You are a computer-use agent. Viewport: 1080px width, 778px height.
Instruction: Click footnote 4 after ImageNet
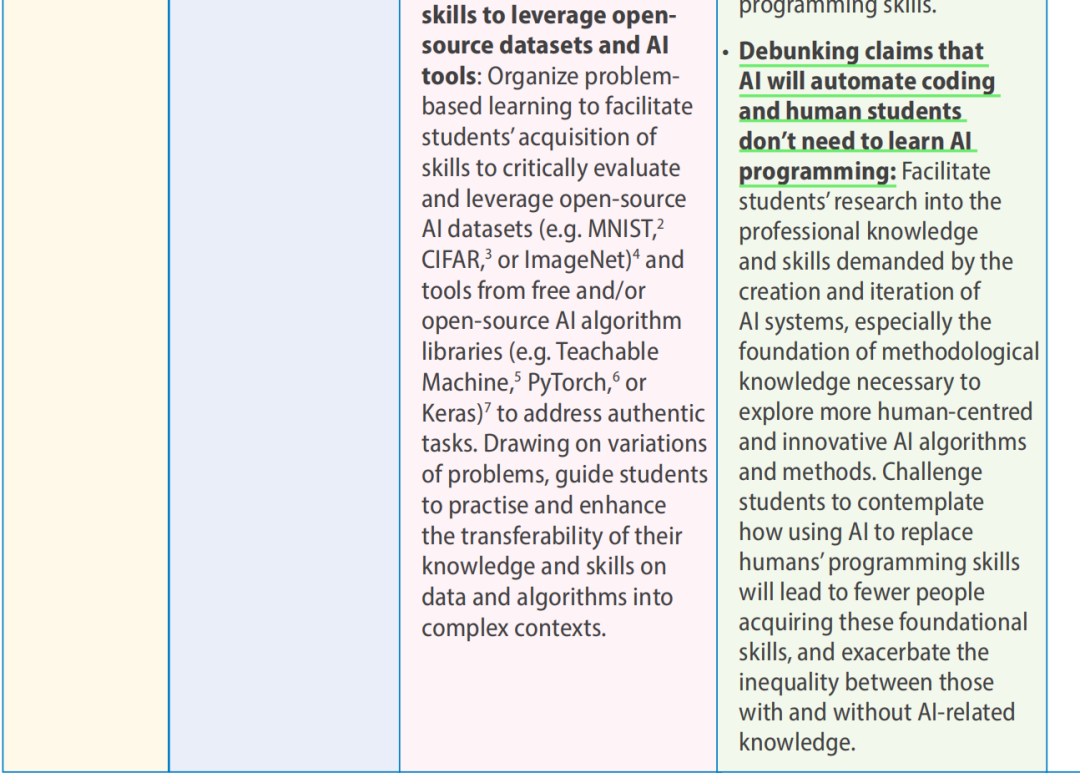637,252
